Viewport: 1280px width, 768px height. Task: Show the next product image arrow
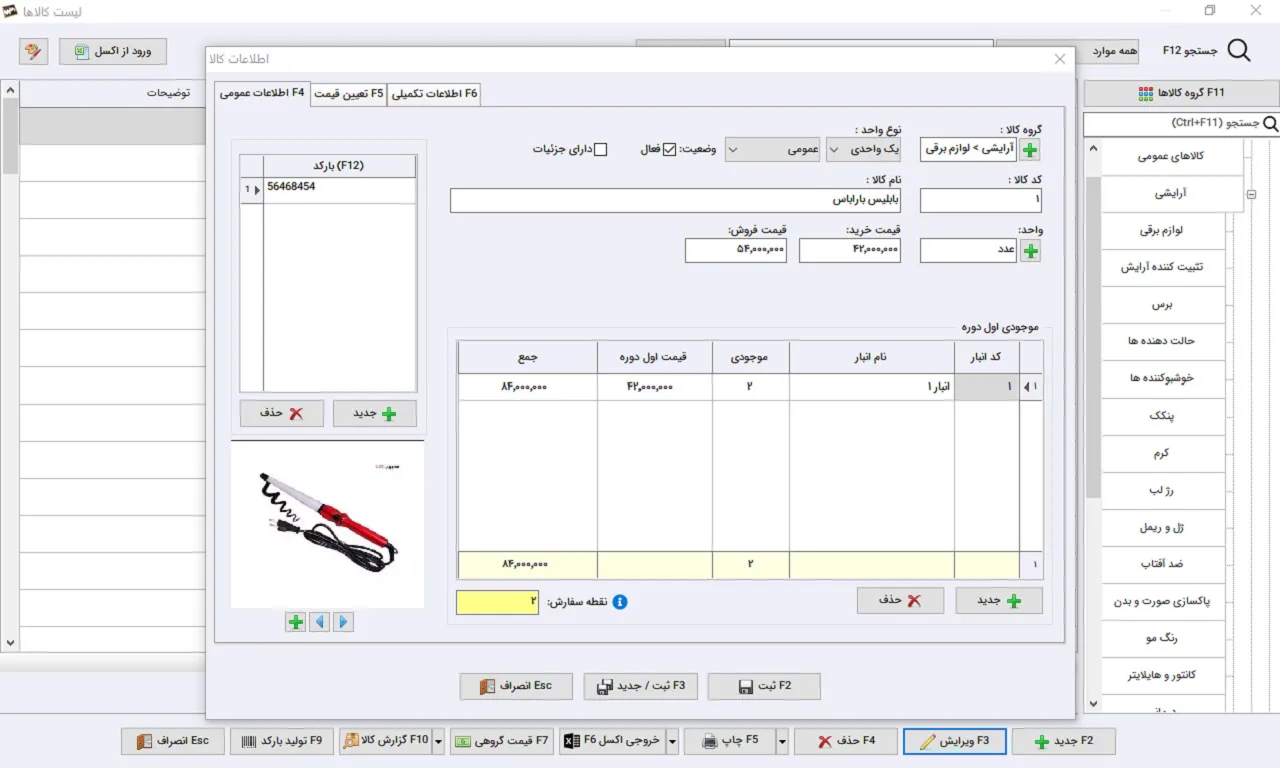pos(343,622)
